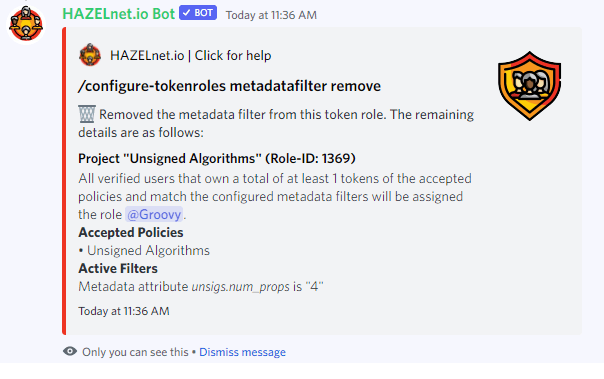
Task: Click the Unsigned Algorithms policy bullet
Action: (x=144, y=250)
